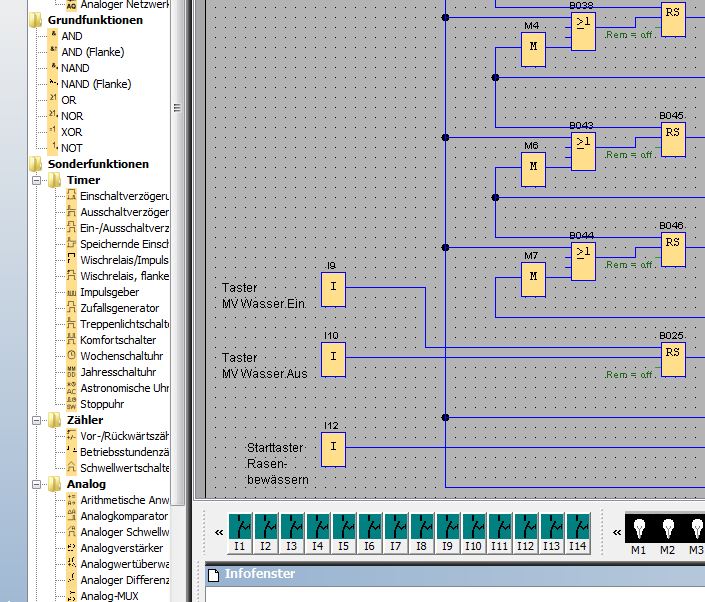Select the Impulsgeber tree entry
Viewport: 705px width, 602px height.
[108, 292]
